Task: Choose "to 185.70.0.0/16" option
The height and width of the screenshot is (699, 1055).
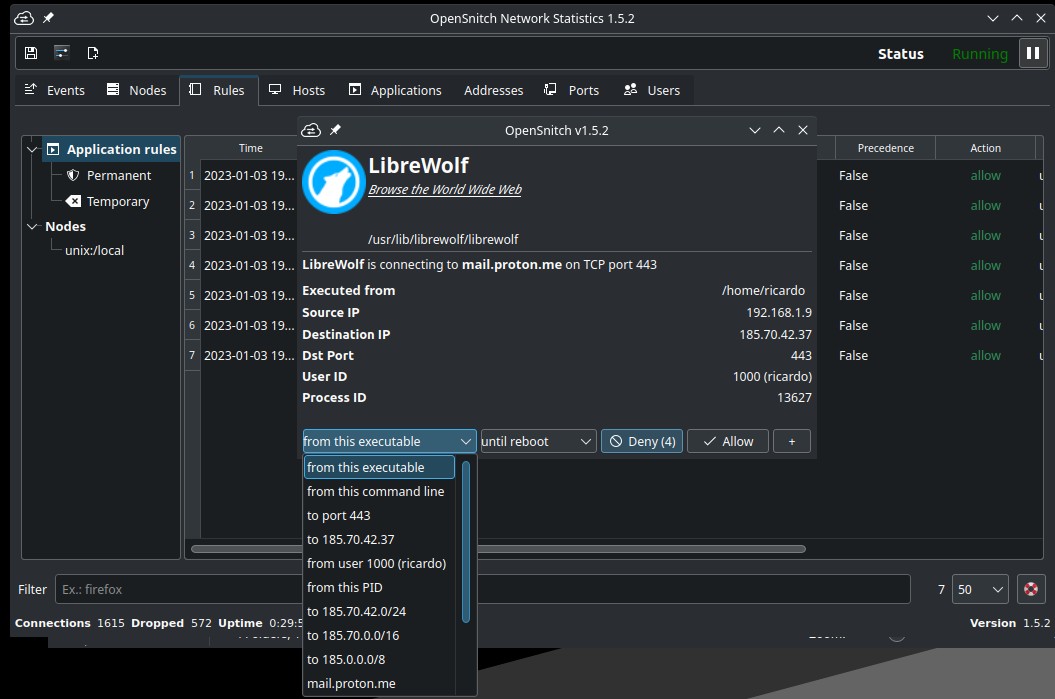Action: tap(379, 636)
